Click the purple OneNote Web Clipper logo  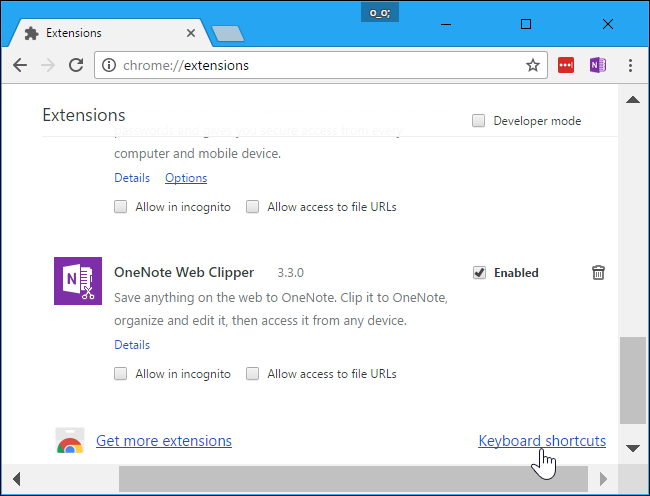[78, 281]
